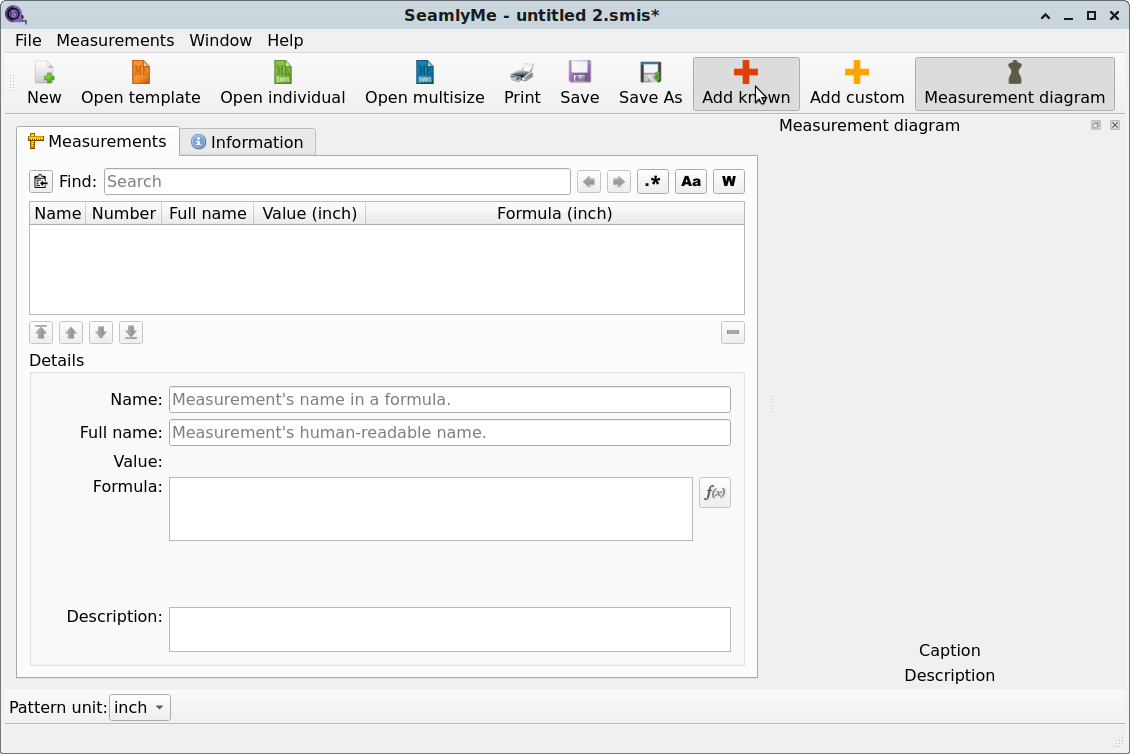The width and height of the screenshot is (1130, 754).
Task: Open the Help menu
Action: pyautogui.click(x=285, y=40)
